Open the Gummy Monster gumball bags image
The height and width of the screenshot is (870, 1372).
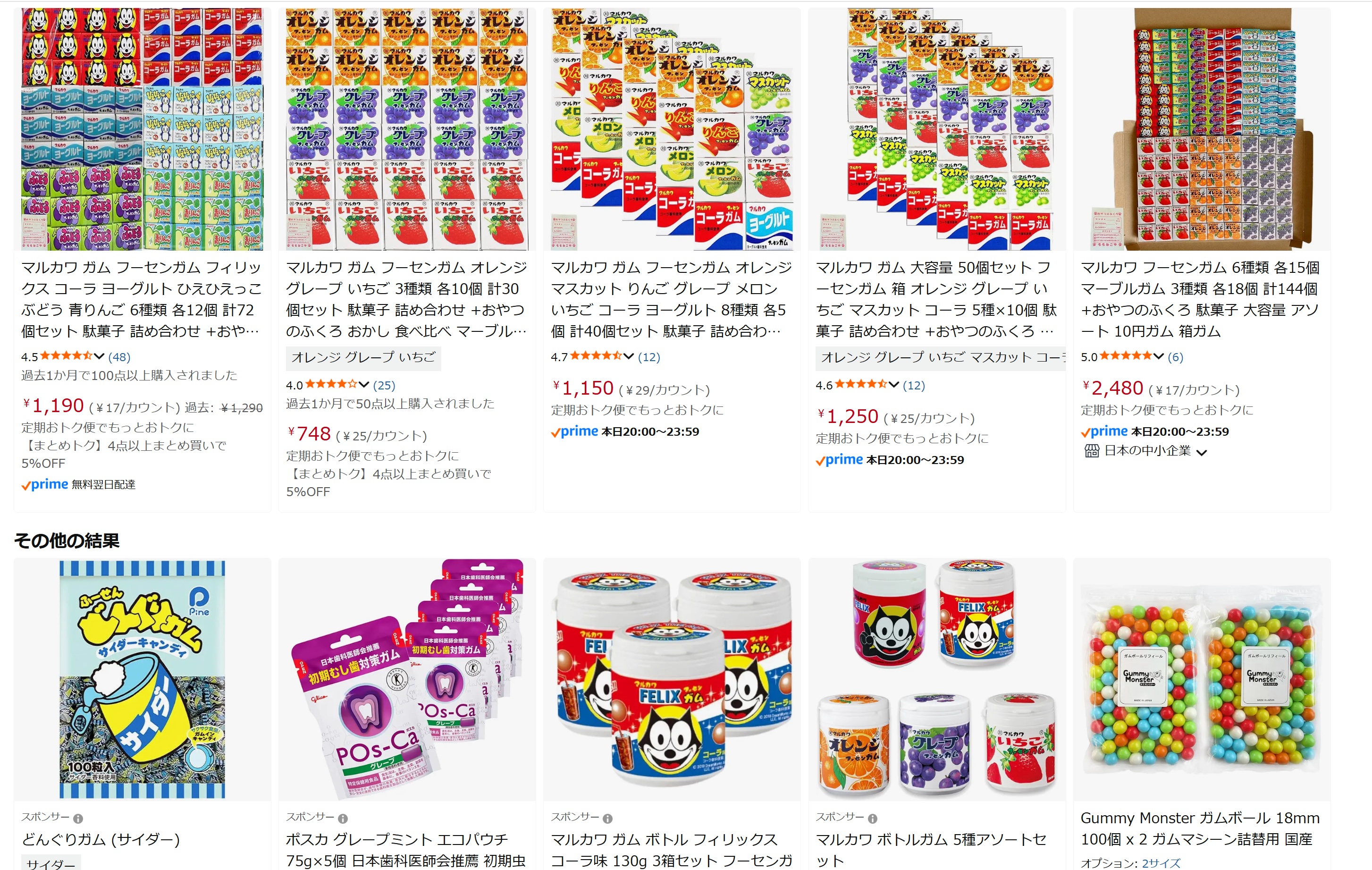[1201, 679]
